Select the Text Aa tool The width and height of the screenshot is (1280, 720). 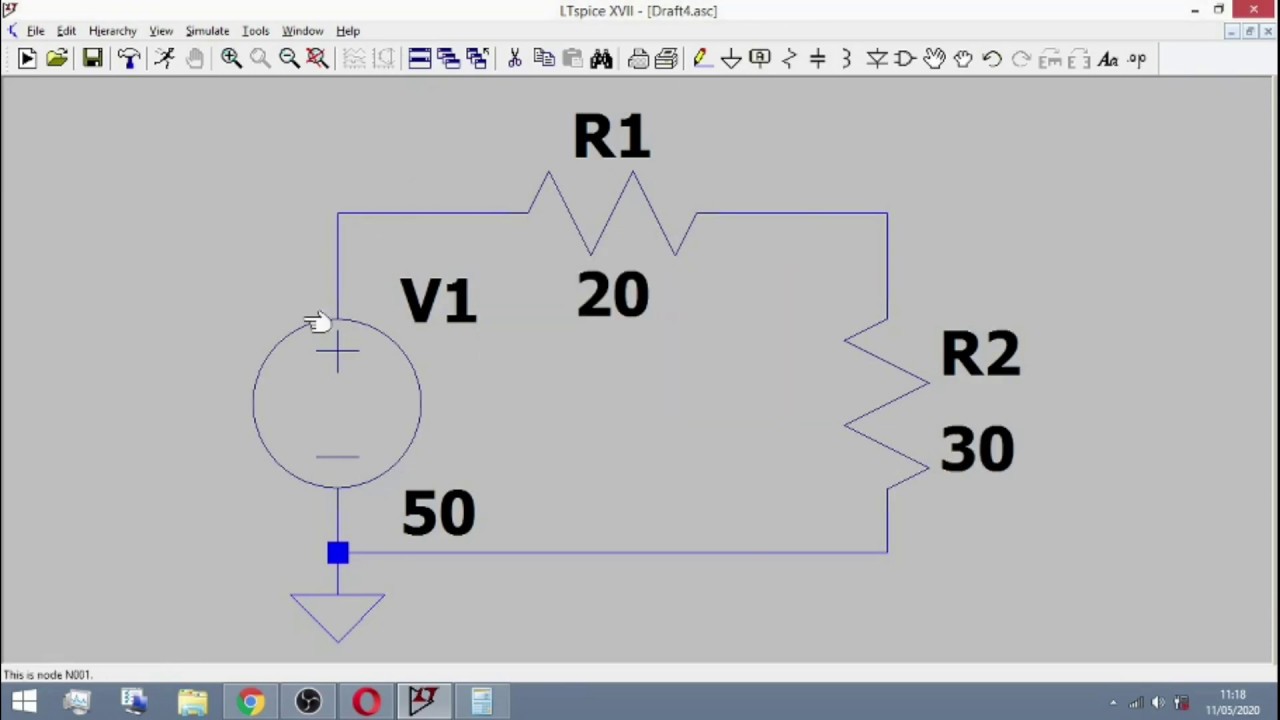click(1108, 59)
